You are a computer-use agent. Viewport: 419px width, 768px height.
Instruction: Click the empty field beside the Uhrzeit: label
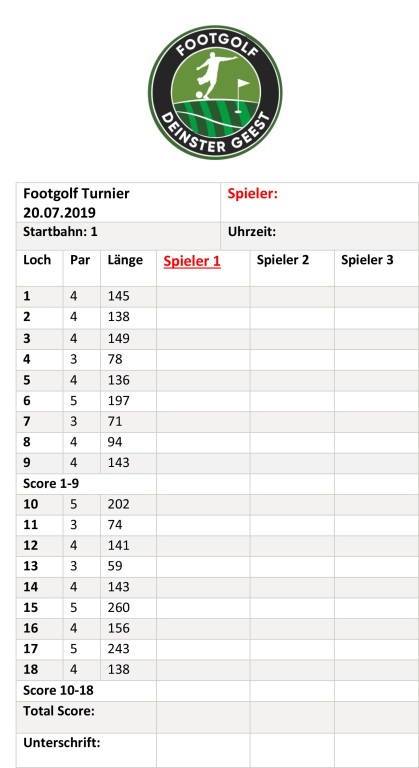tap(347, 236)
